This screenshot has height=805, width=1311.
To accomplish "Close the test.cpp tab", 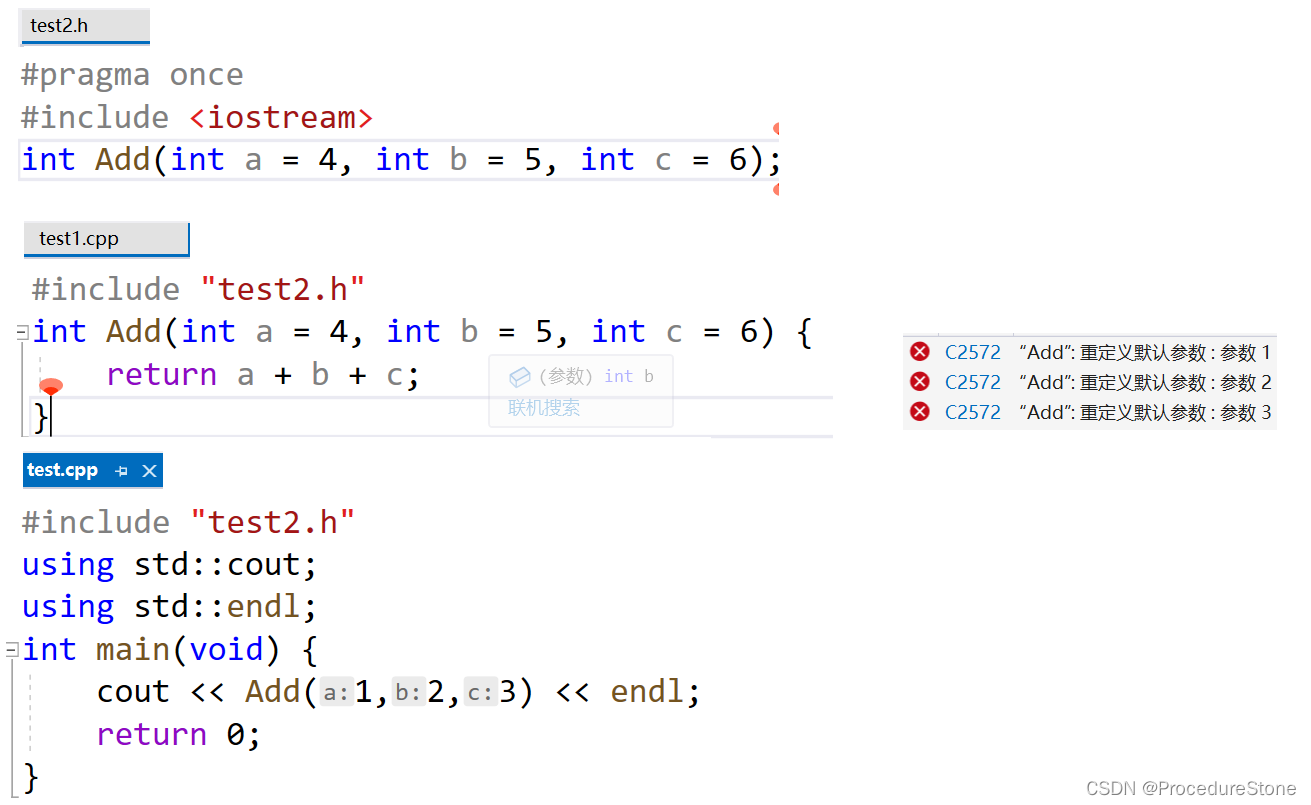I will point(149,471).
